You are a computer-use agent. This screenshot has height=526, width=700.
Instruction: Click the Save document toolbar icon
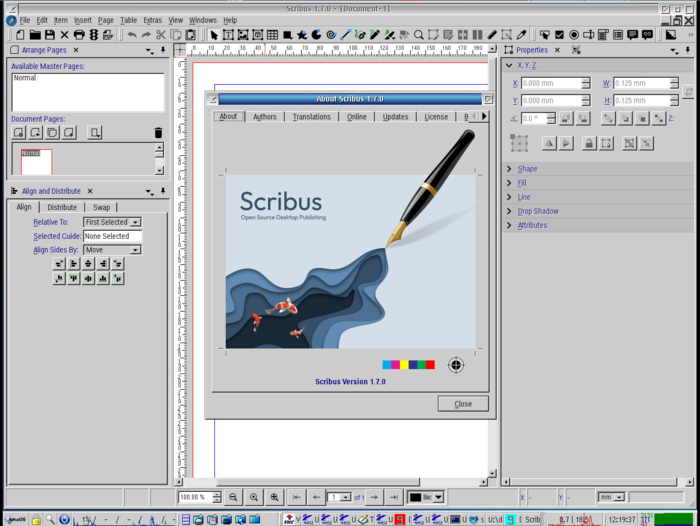click(x=49, y=35)
